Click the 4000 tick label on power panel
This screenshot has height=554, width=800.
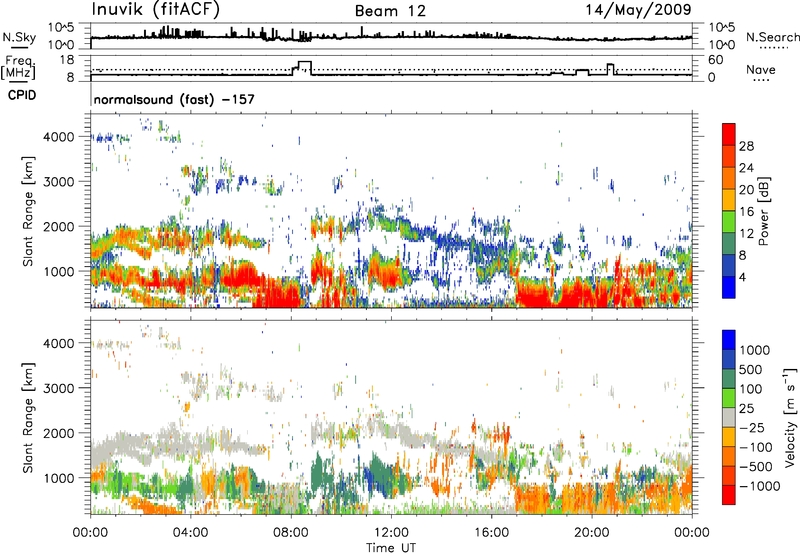click(x=59, y=137)
